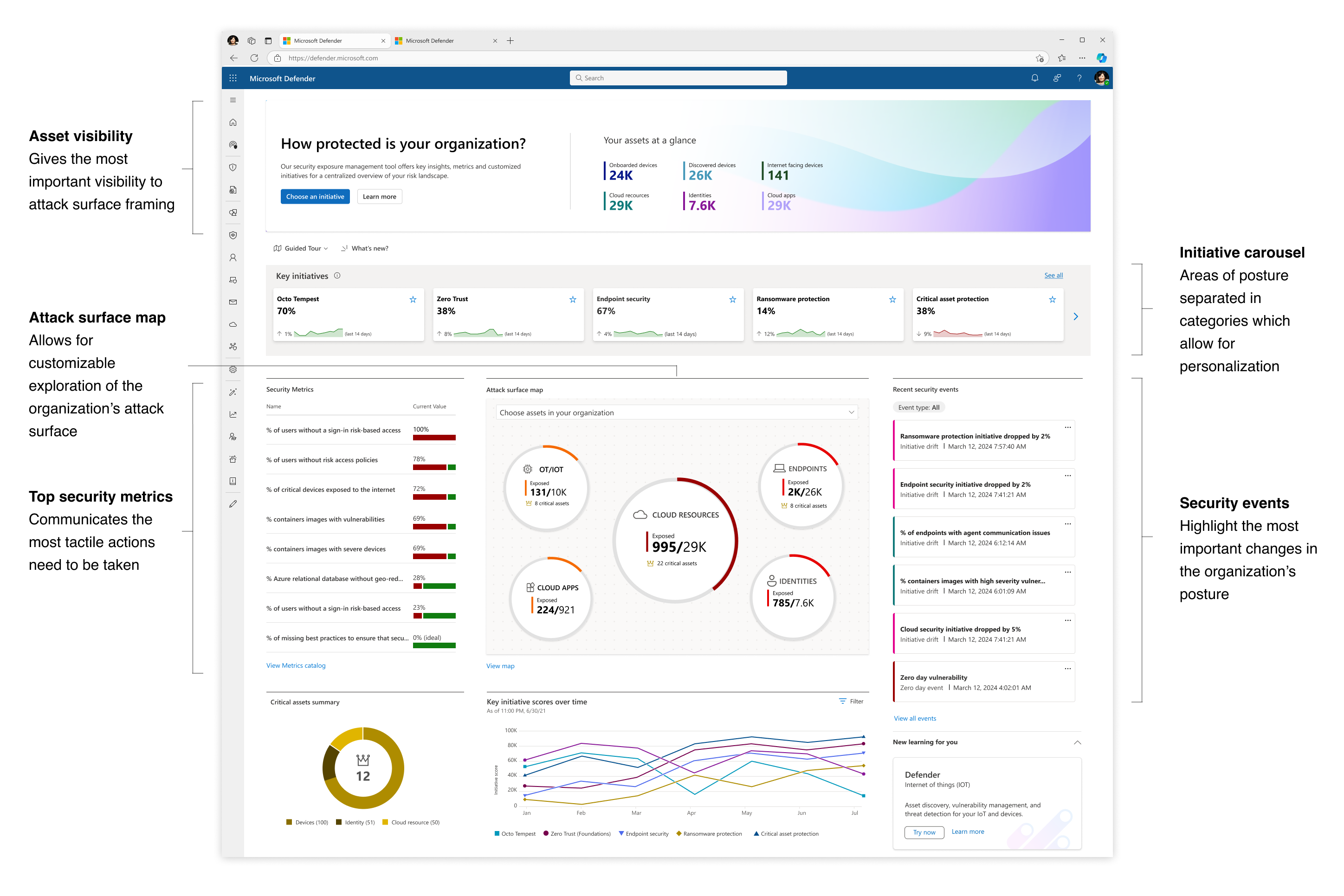Open the Event type: All filter
1344x896 pixels.
point(918,407)
